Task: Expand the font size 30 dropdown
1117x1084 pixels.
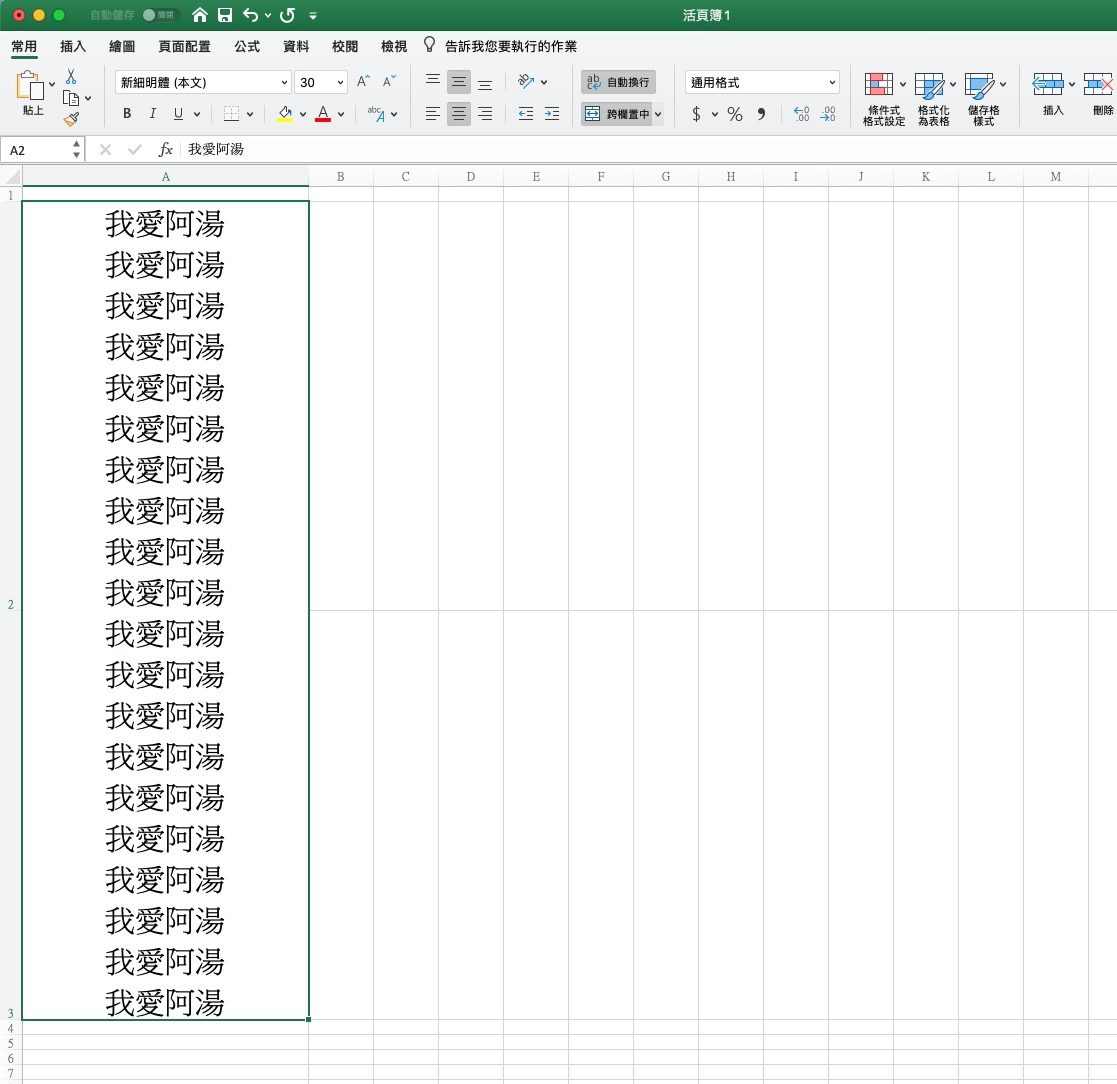Action: click(341, 83)
